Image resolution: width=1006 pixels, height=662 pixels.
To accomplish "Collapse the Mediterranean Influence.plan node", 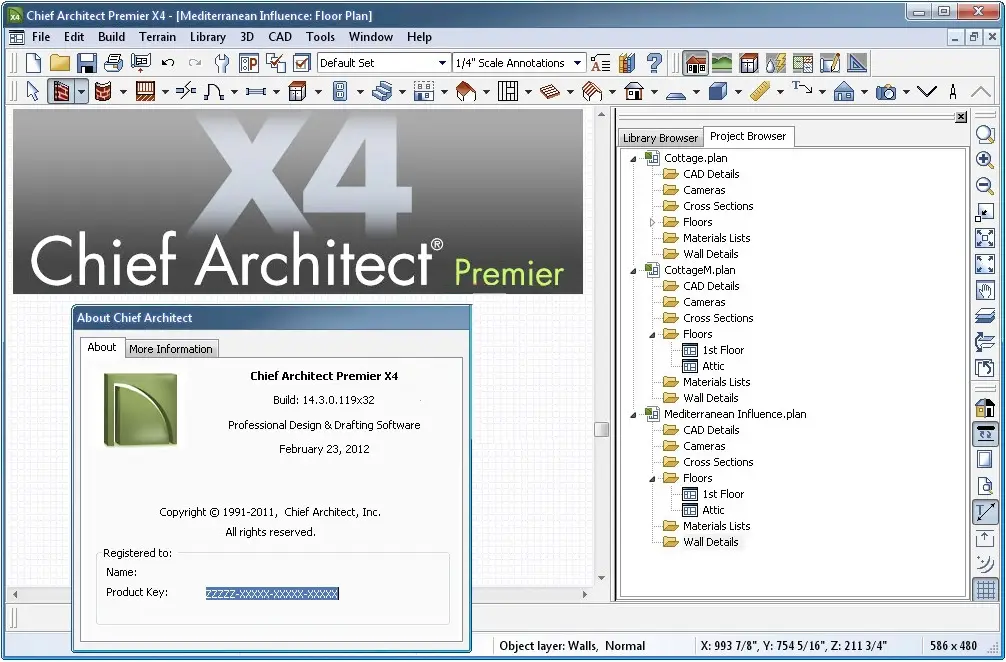I will (633, 415).
